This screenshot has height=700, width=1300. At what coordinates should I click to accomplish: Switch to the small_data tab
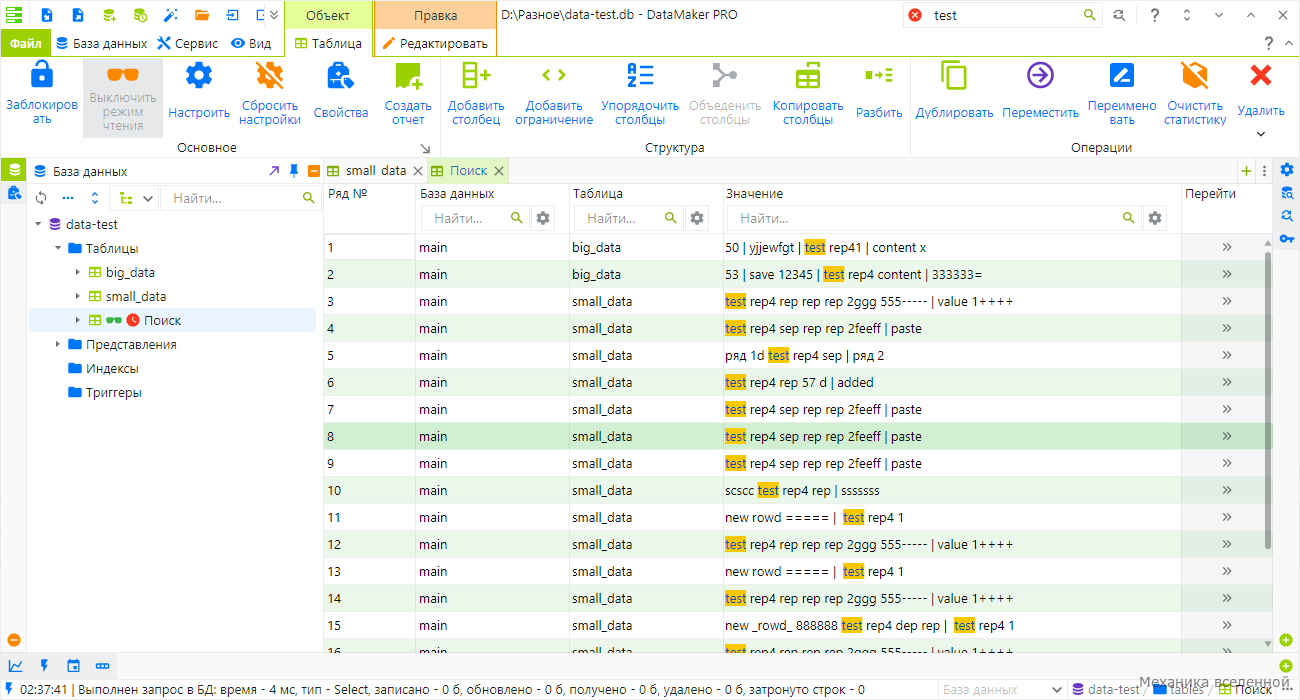point(375,171)
